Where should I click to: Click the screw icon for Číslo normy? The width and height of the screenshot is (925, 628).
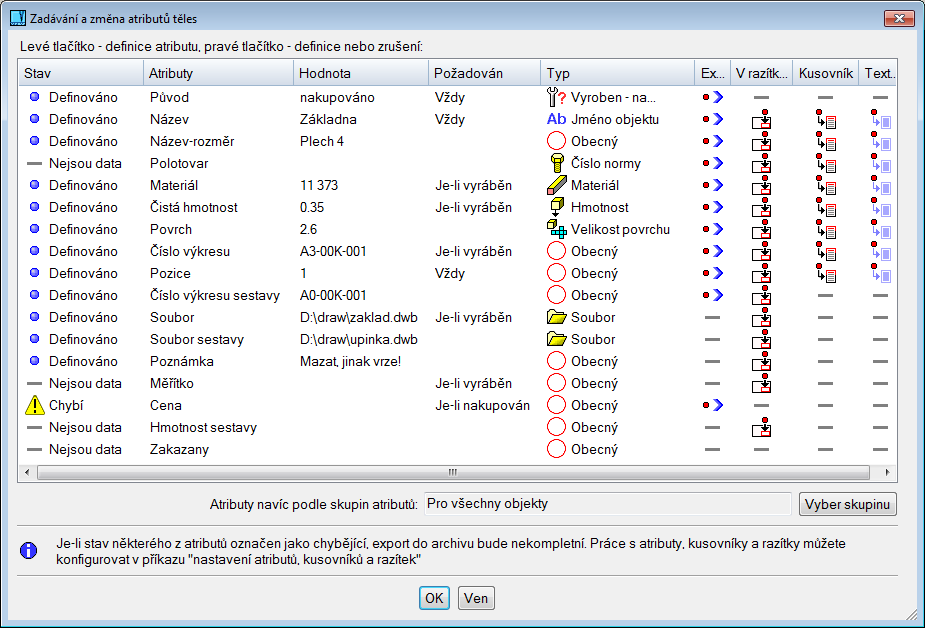tap(556, 163)
